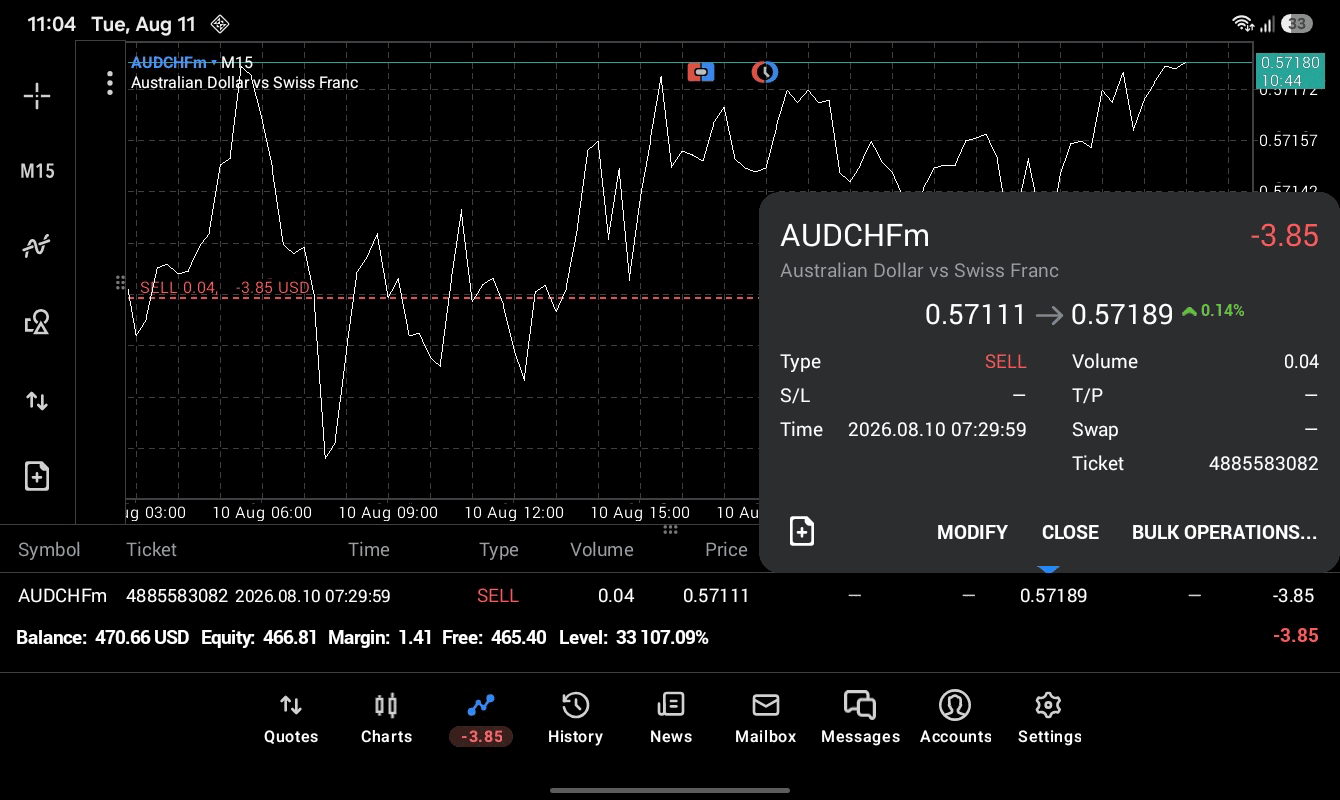
Task: Tap the Symbol column header
Action: point(49,549)
